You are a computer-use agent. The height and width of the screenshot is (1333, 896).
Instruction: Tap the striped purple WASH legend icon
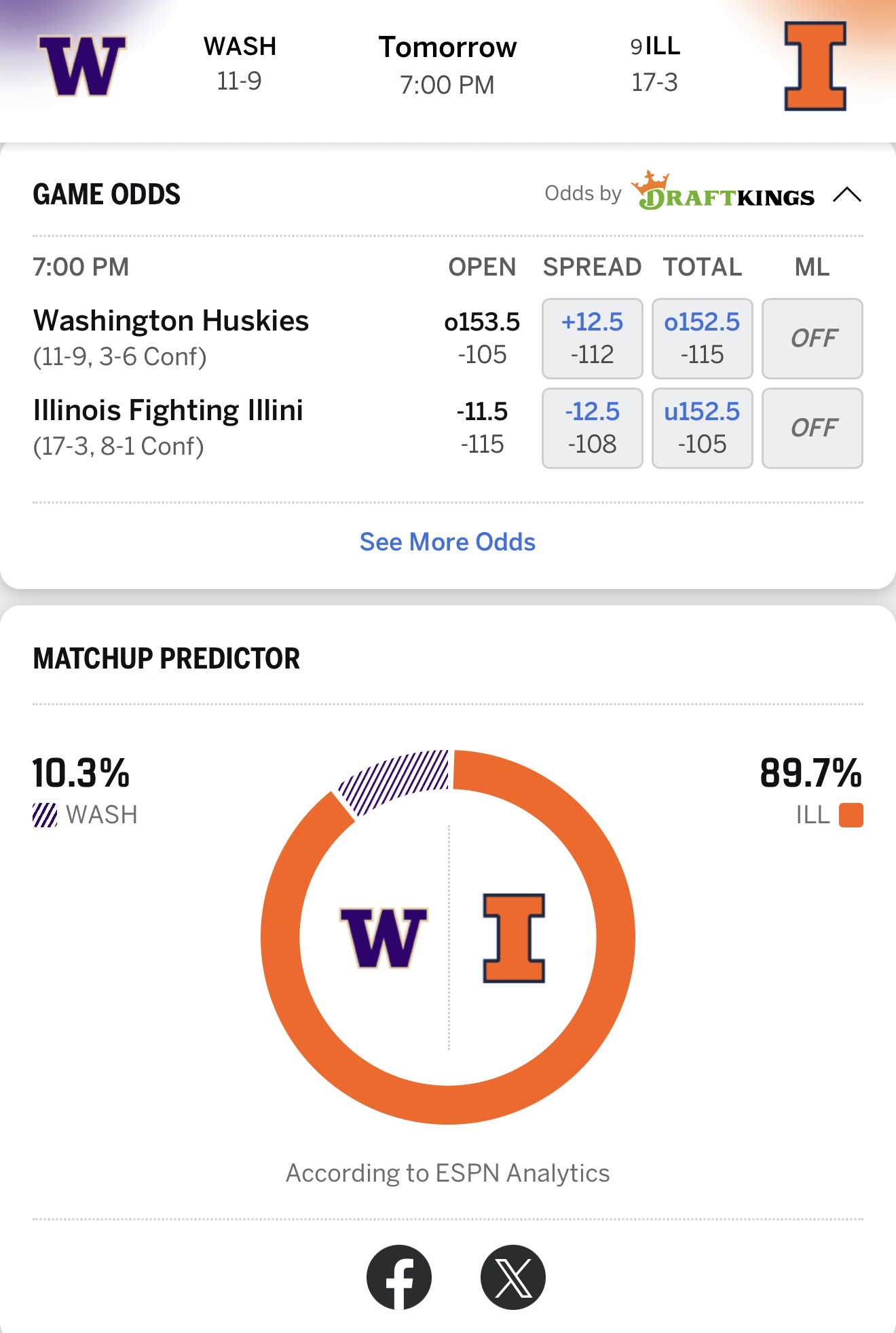pos(45,814)
